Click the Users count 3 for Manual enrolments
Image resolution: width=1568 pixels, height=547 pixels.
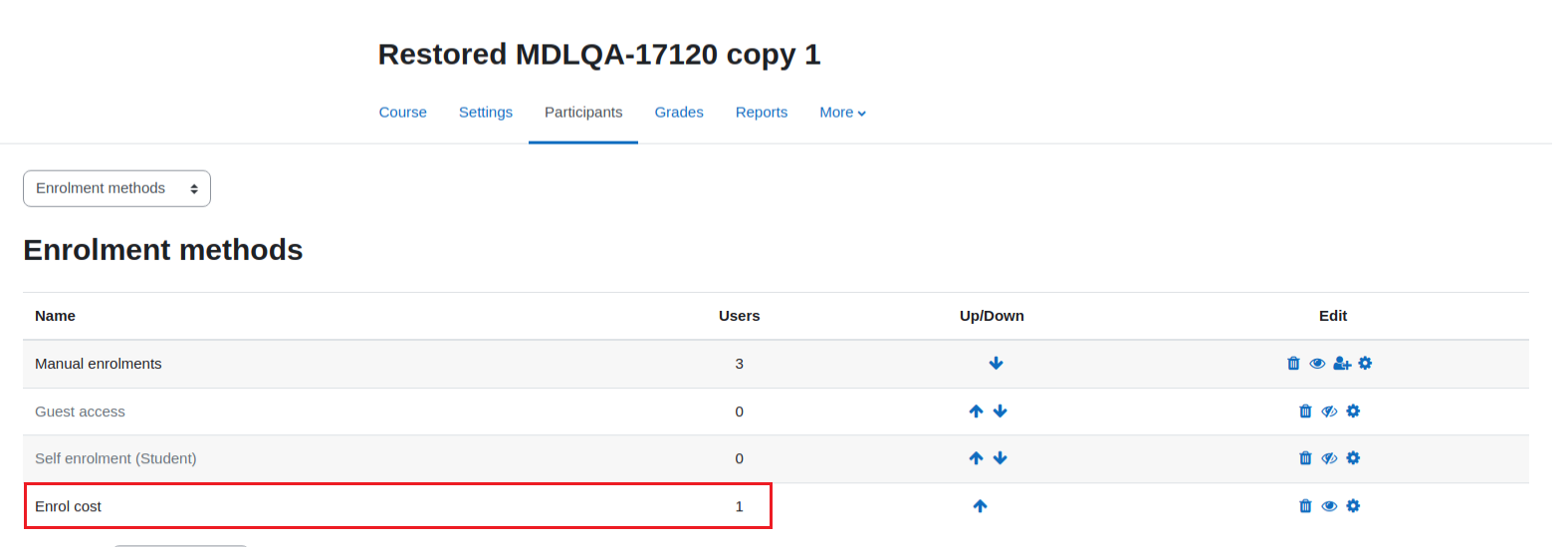740,364
